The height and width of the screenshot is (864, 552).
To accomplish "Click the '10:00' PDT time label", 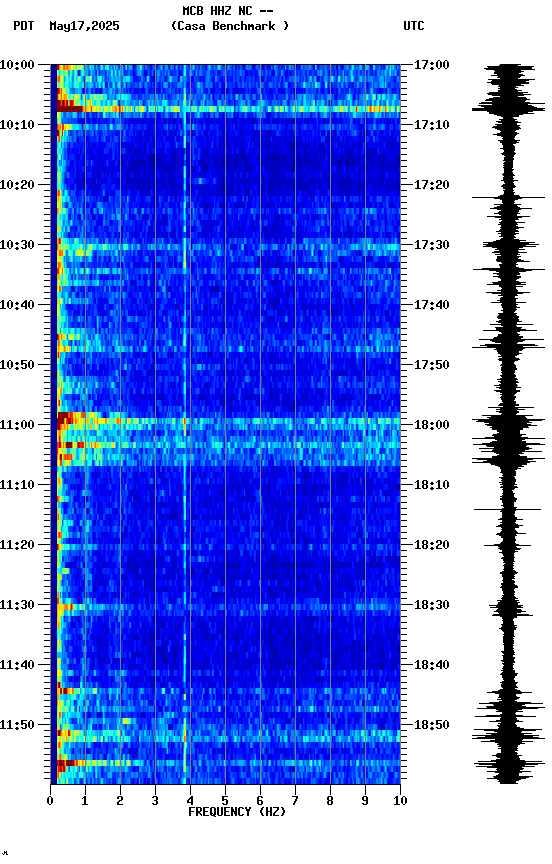I will click(17, 65).
